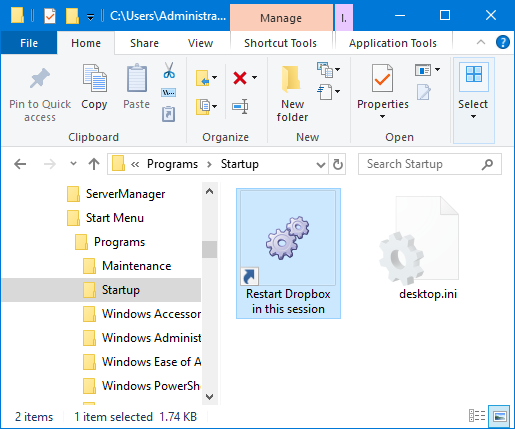Switch to details view in status bar
The height and width of the screenshot is (429, 515).
(x=477, y=416)
